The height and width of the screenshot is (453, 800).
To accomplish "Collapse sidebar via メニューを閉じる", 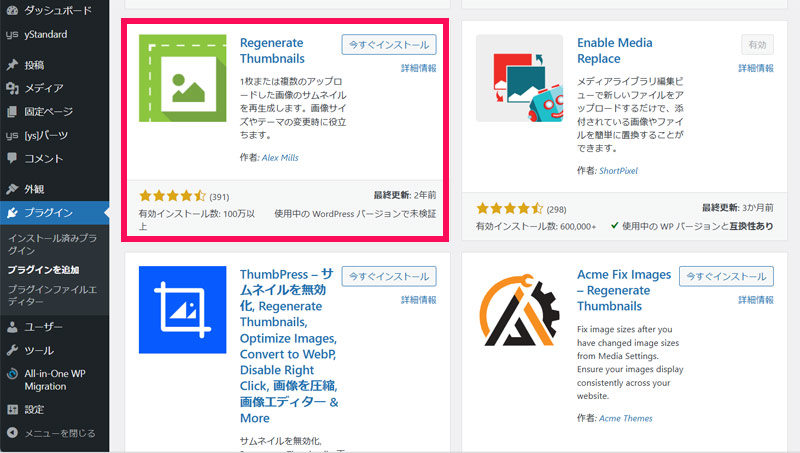I will coord(55,433).
